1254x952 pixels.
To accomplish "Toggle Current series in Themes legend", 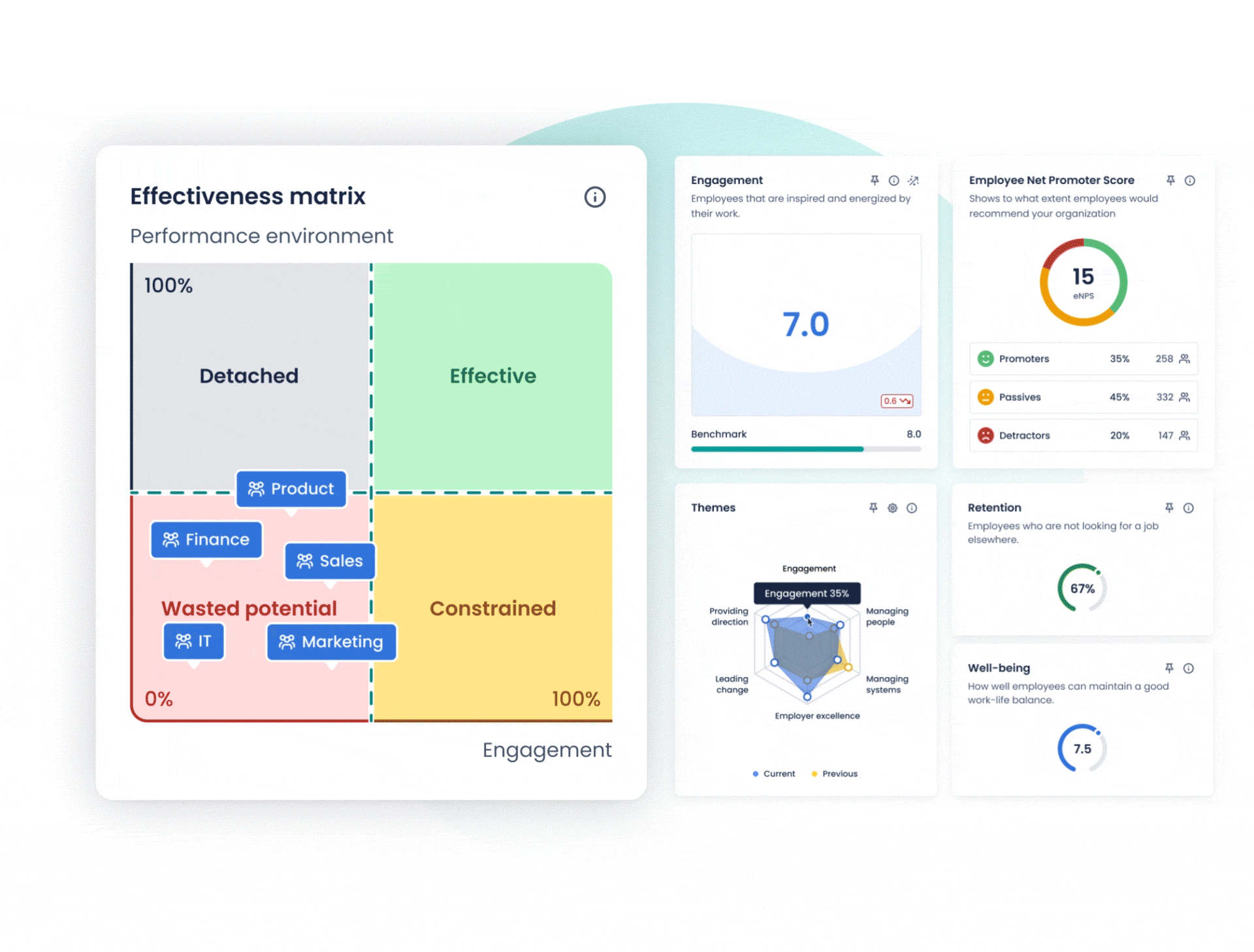I will 774,774.
